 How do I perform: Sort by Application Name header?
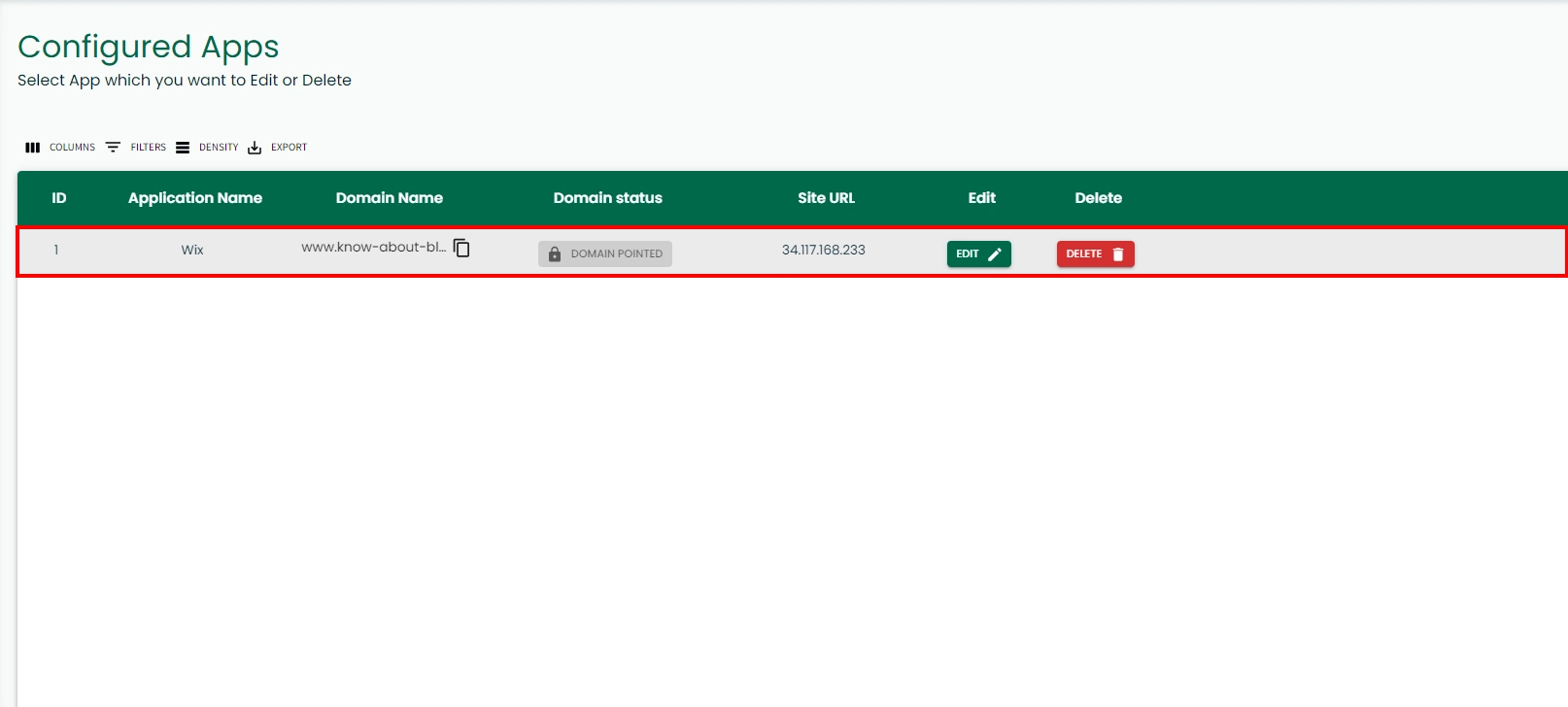[x=195, y=198]
